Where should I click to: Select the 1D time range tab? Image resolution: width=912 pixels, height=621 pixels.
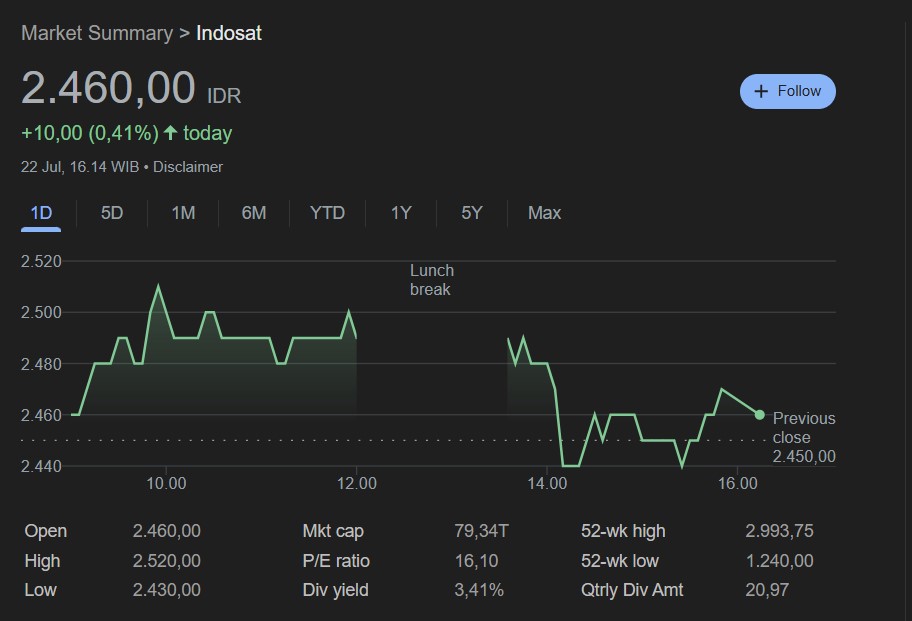41,213
